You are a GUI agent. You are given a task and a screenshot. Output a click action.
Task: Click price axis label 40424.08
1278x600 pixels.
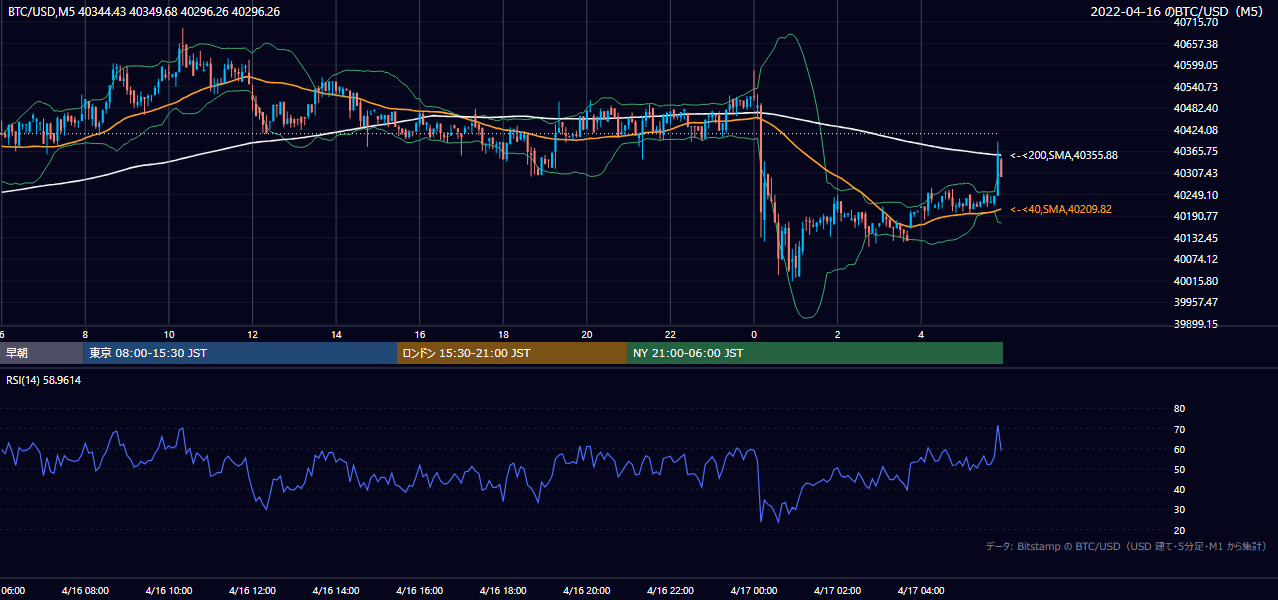(x=1195, y=130)
